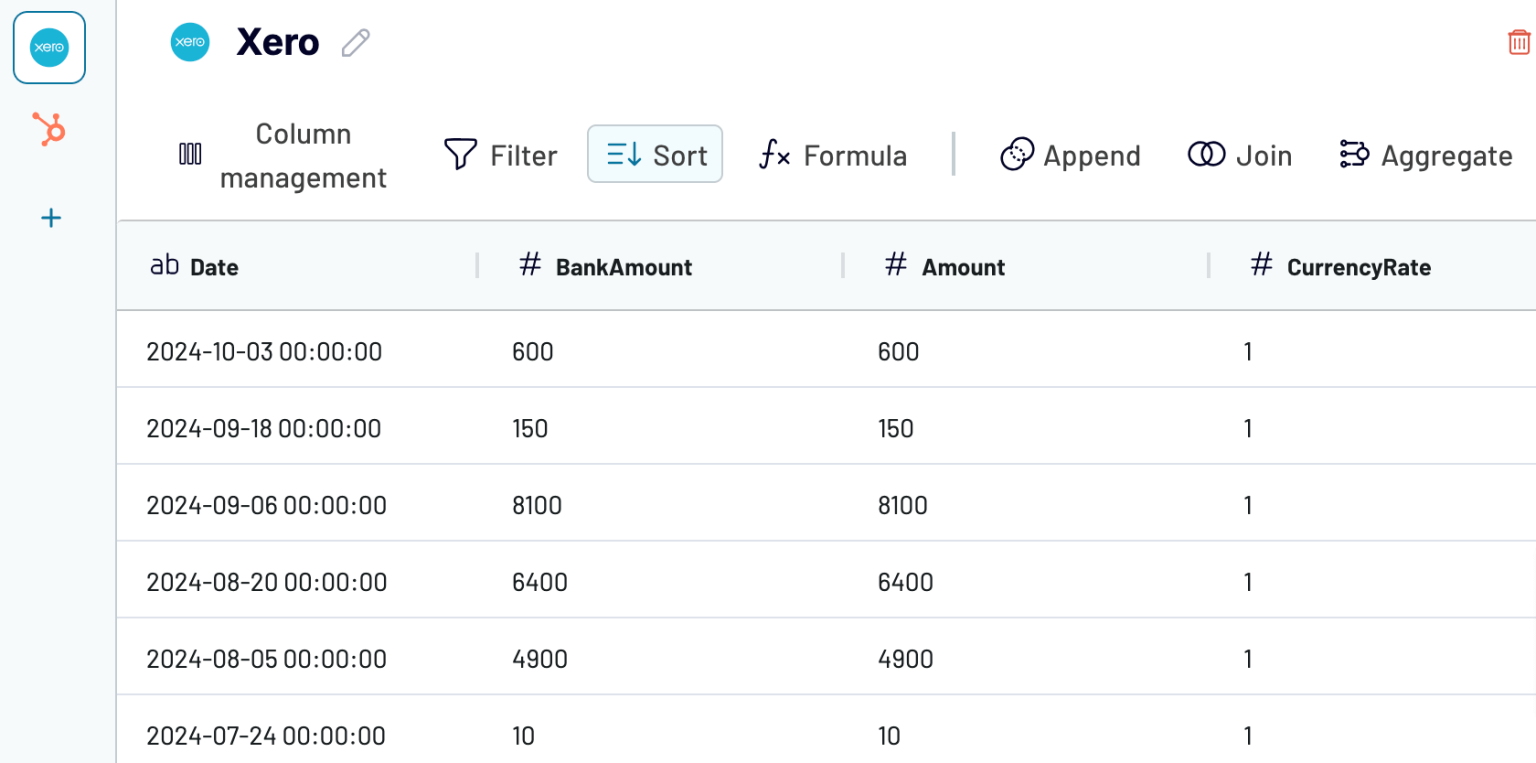
Task: Open the Column management panel
Action: click(x=303, y=155)
